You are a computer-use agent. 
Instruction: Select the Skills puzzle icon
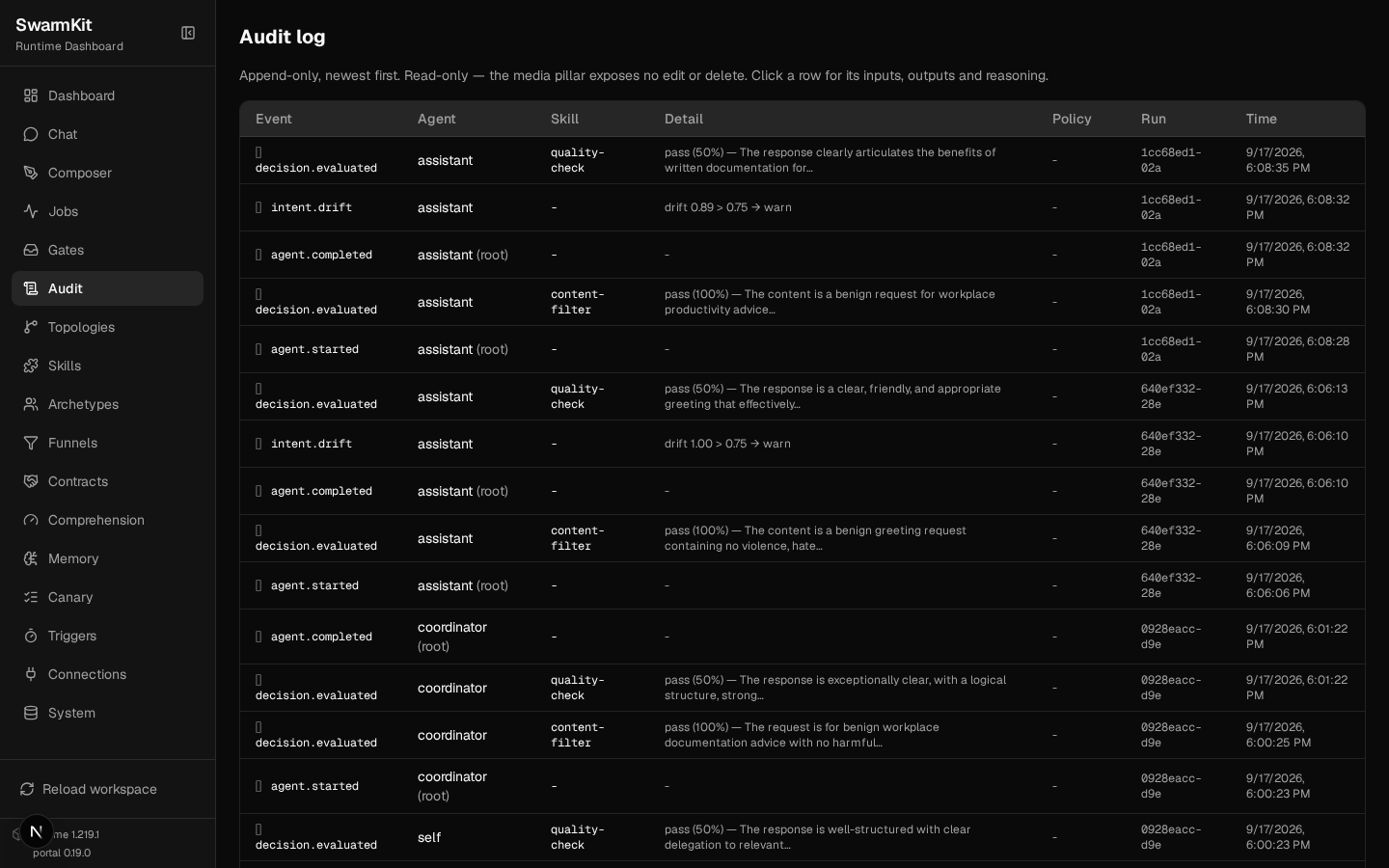tap(31, 366)
